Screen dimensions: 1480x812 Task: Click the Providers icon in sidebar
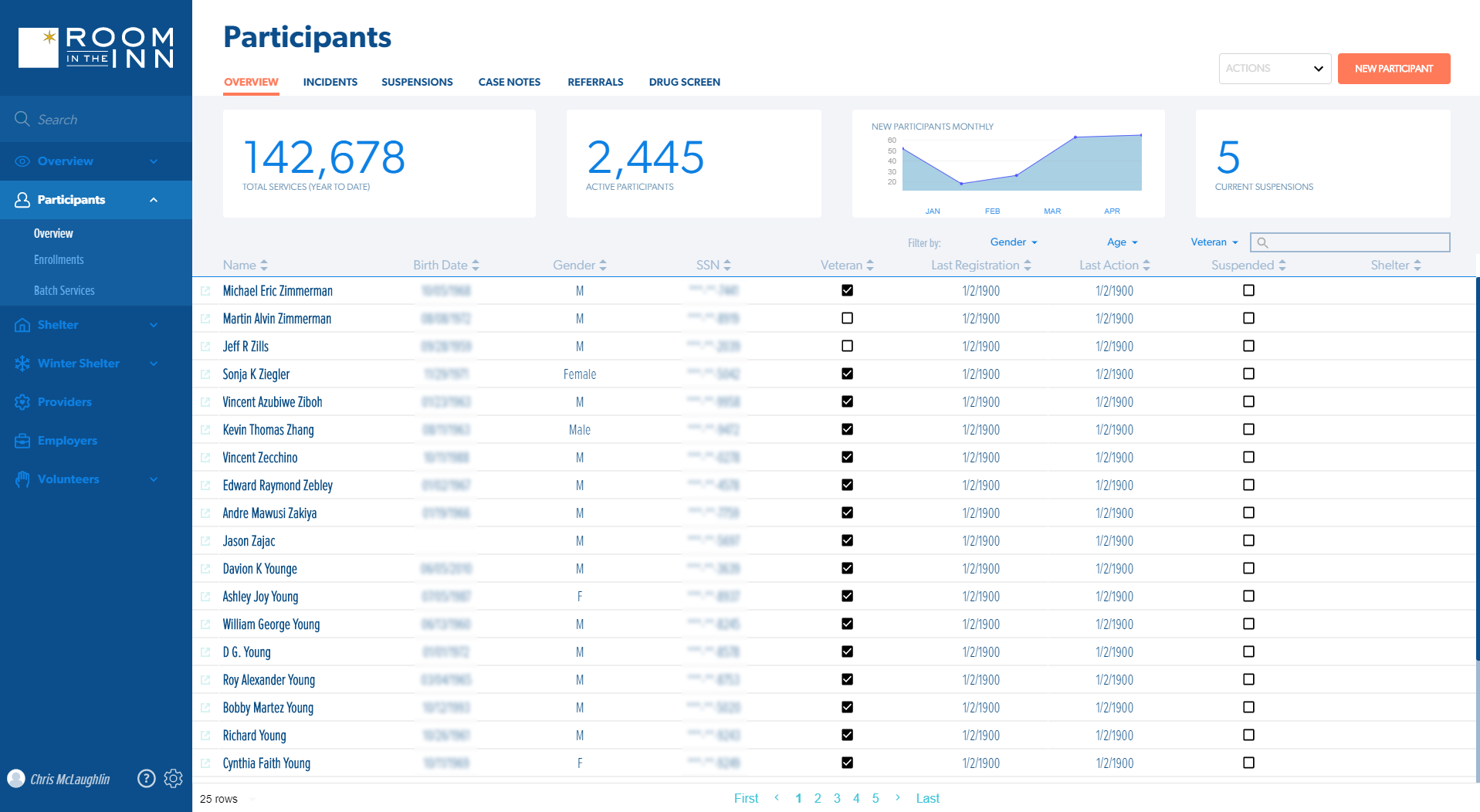22,402
